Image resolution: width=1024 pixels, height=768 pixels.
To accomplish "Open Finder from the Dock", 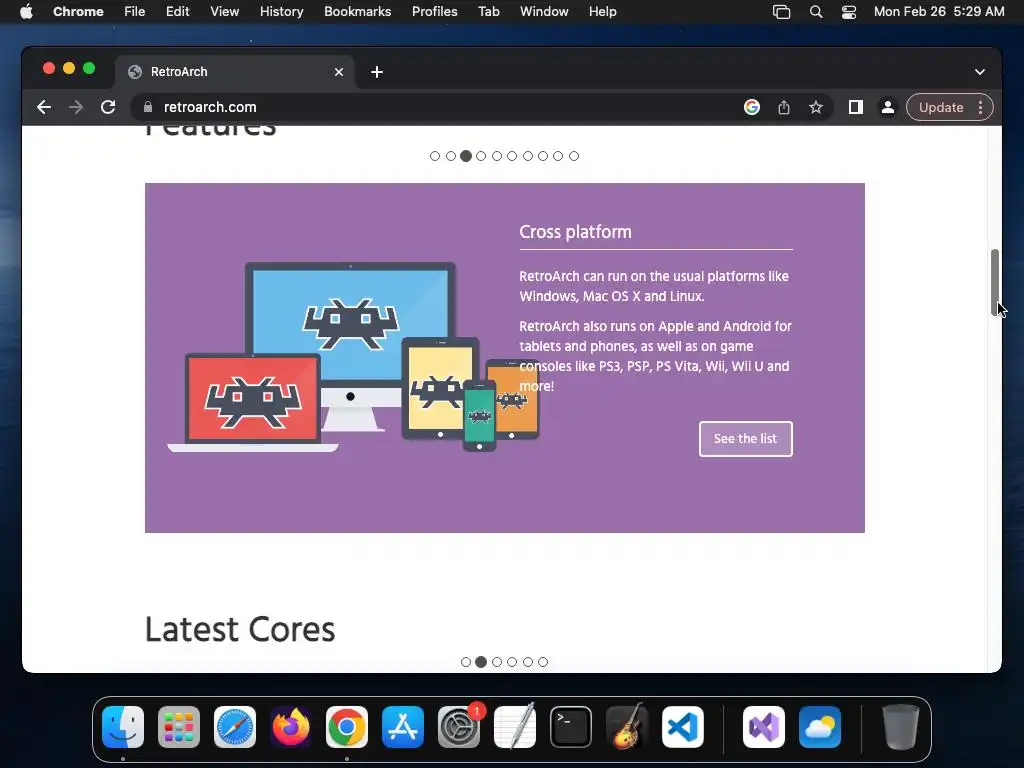I will coord(123,727).
